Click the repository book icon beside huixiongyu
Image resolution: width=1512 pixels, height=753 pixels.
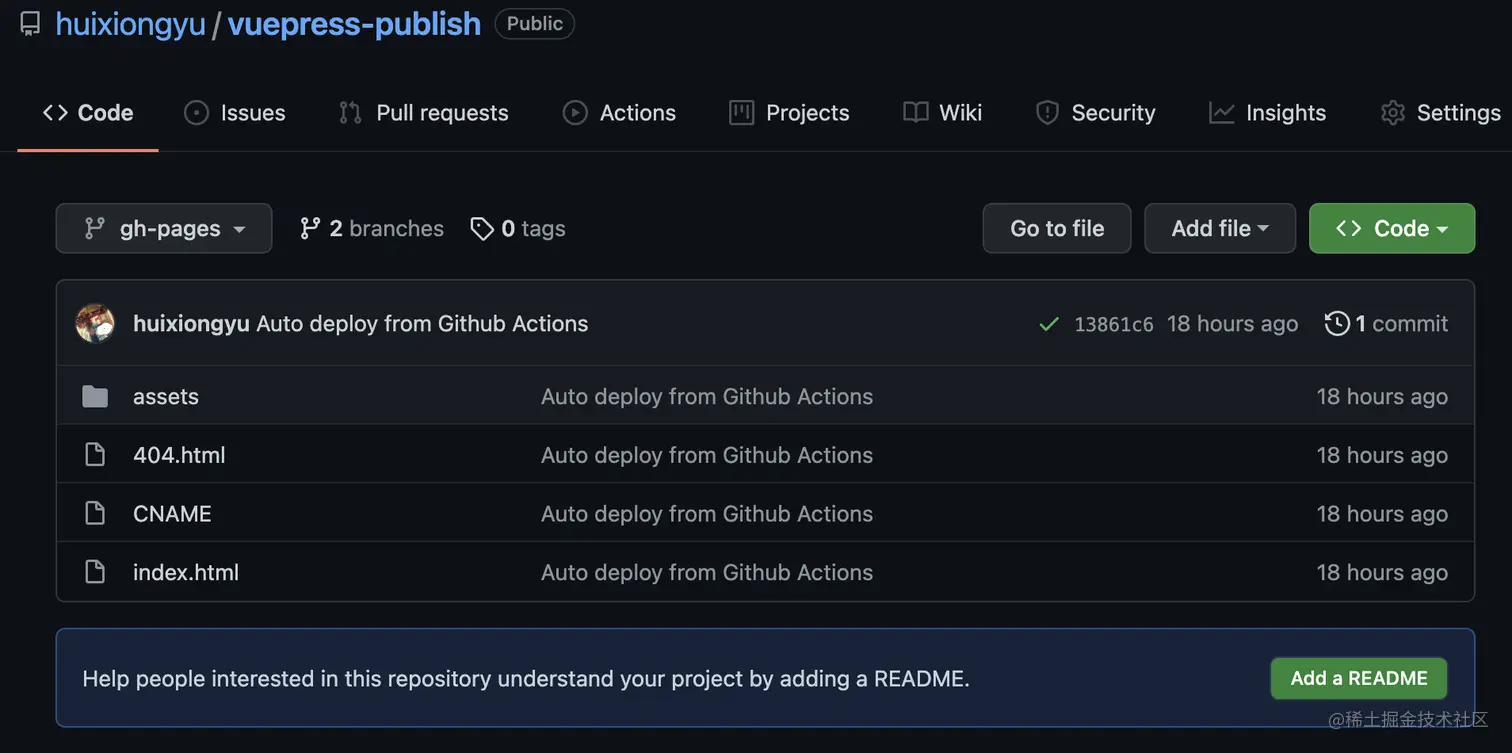click(31, 24)
